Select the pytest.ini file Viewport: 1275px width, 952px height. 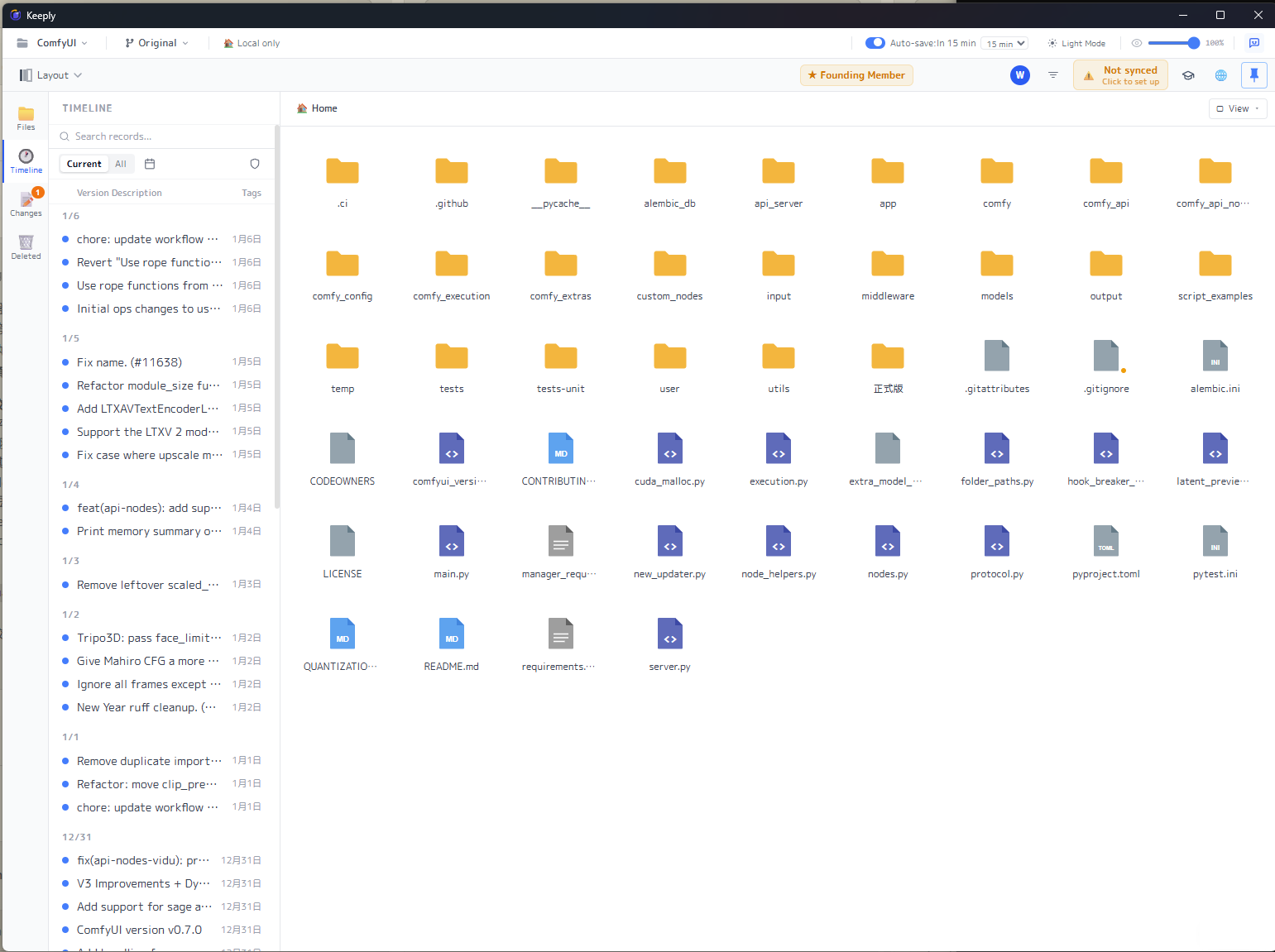[1215, 553]
